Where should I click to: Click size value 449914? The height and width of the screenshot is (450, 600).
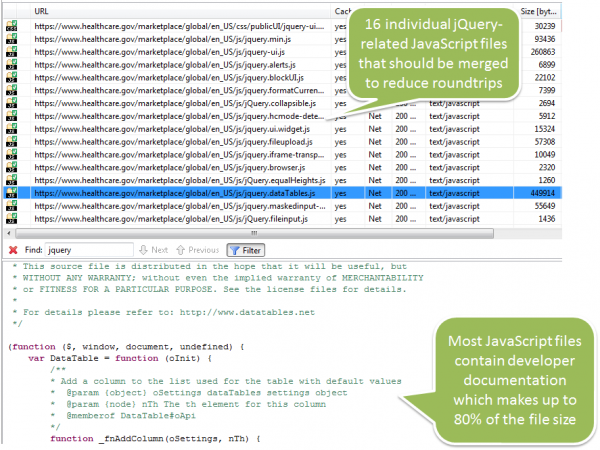click(542, 193)
